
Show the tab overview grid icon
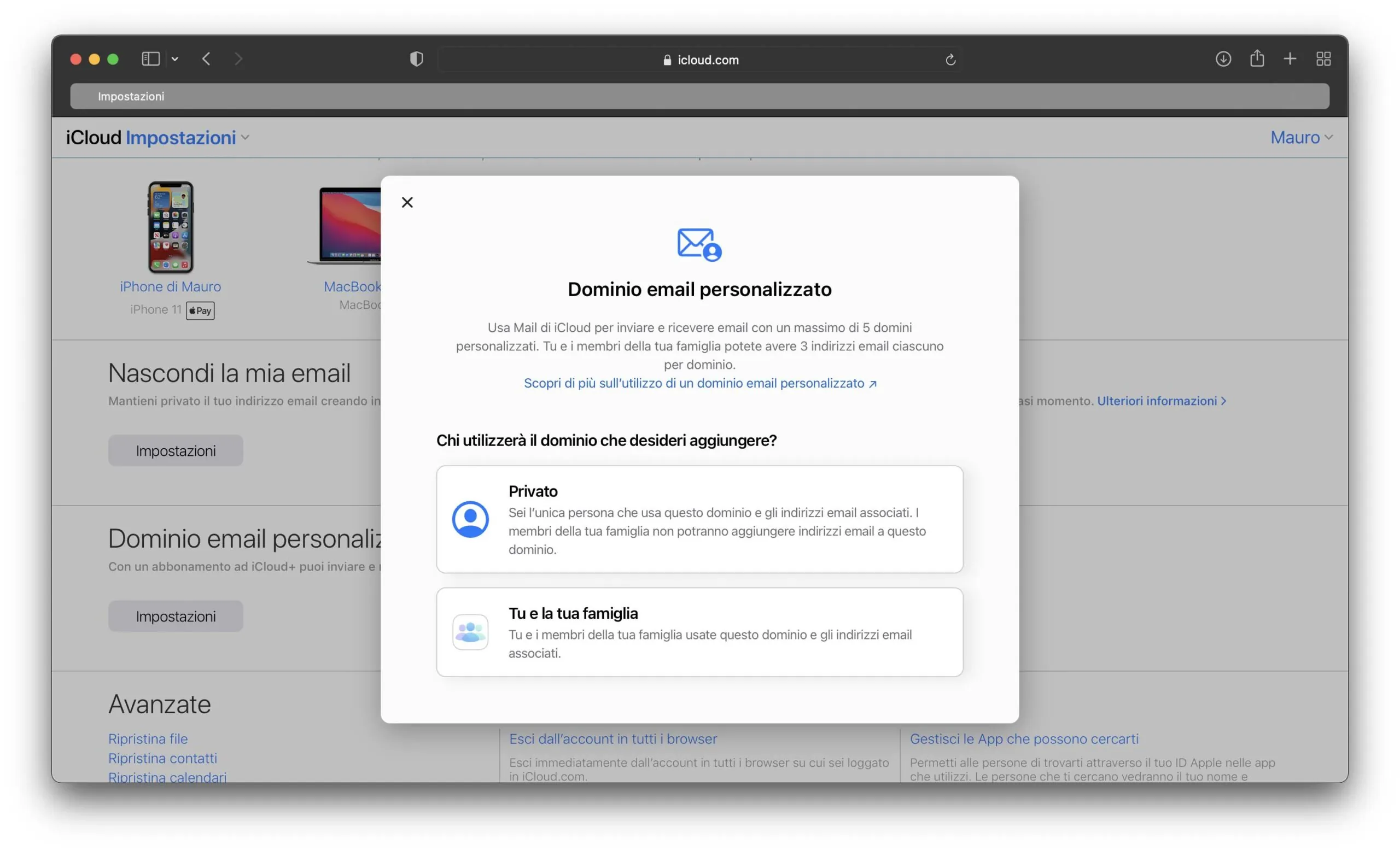(x=1323, y=58)
